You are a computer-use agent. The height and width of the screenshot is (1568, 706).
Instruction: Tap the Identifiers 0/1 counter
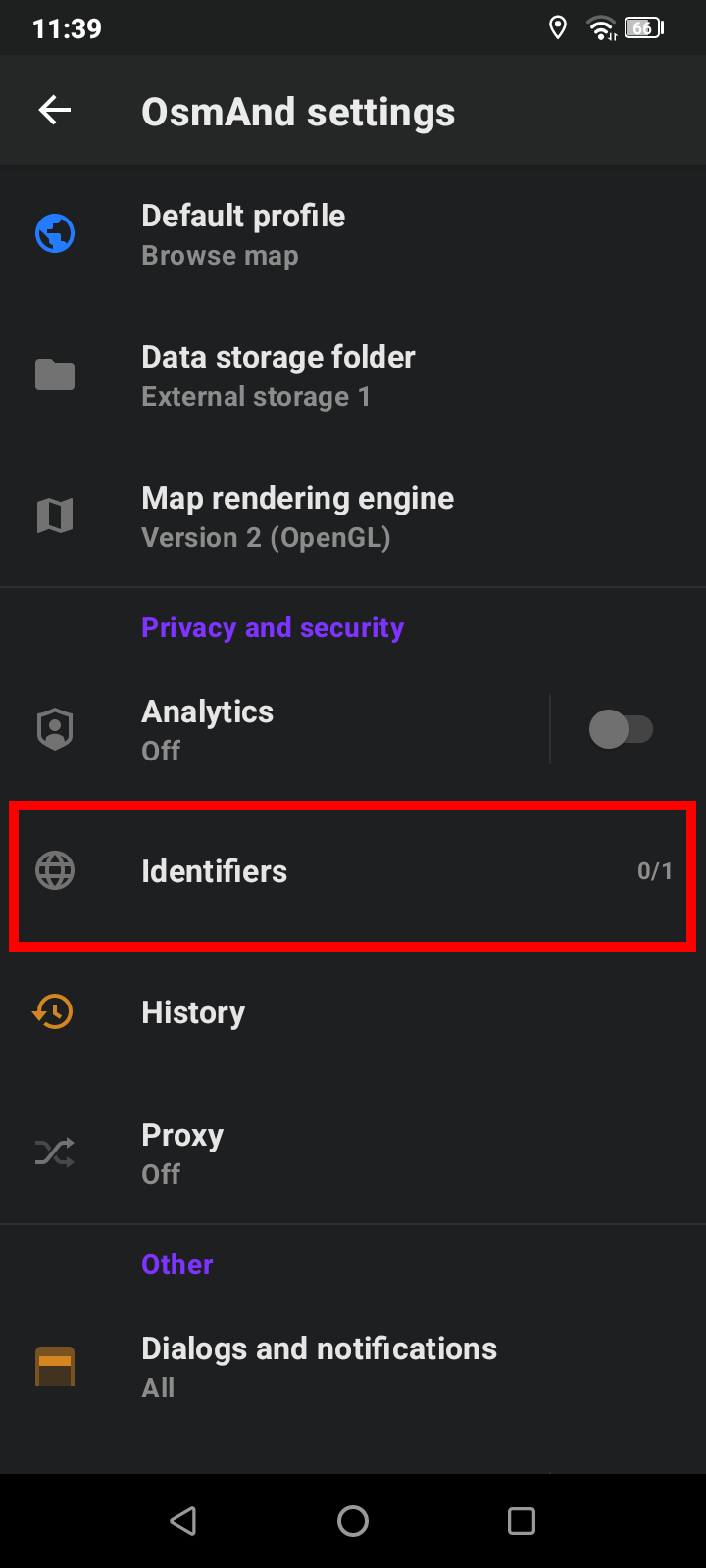[654, 871]
